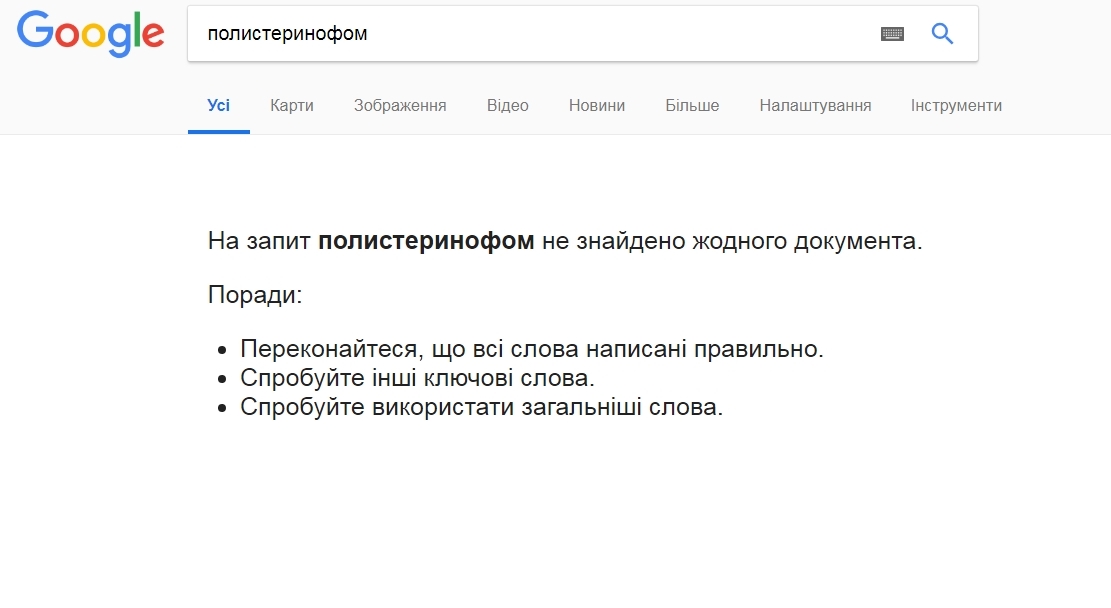Open the Зображення tab
The width and height of the screenshot is (1111, 608).
pyautogui.click(x=400, y=106)
